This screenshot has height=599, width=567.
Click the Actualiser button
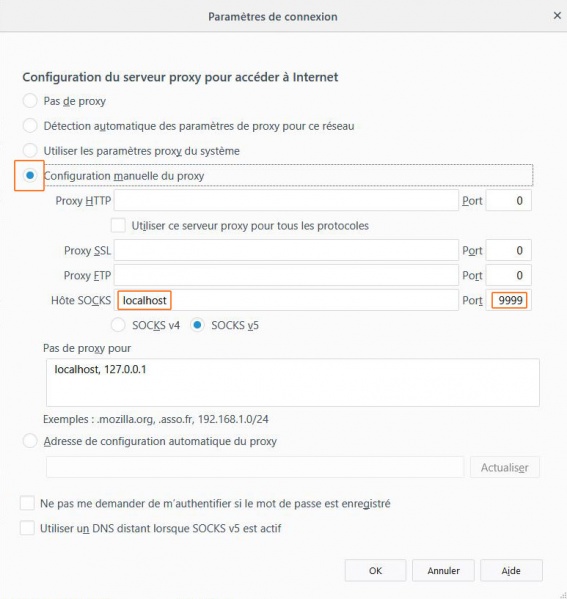505,467
